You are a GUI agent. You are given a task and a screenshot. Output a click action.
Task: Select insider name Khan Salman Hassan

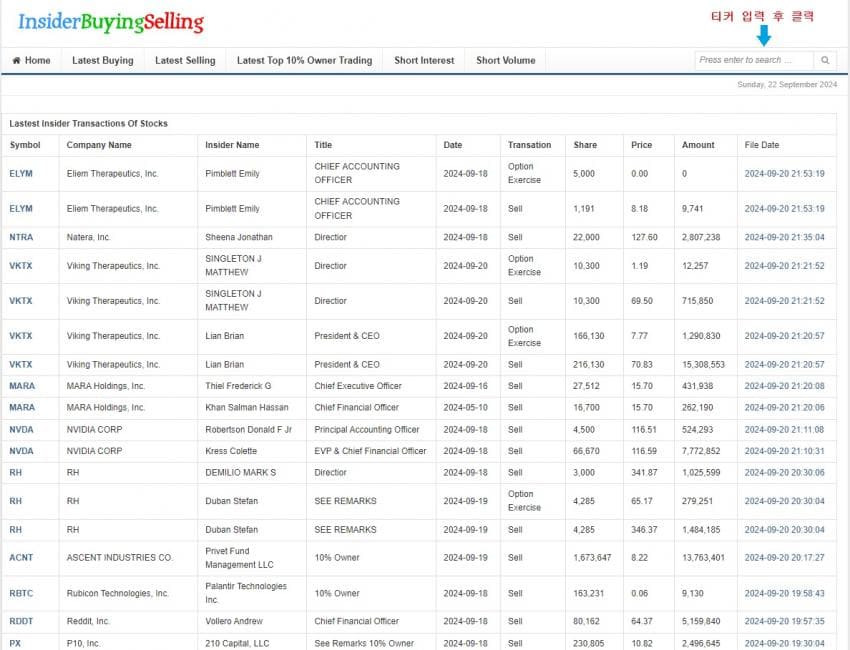pyautogui.click(x=247, y=407)
